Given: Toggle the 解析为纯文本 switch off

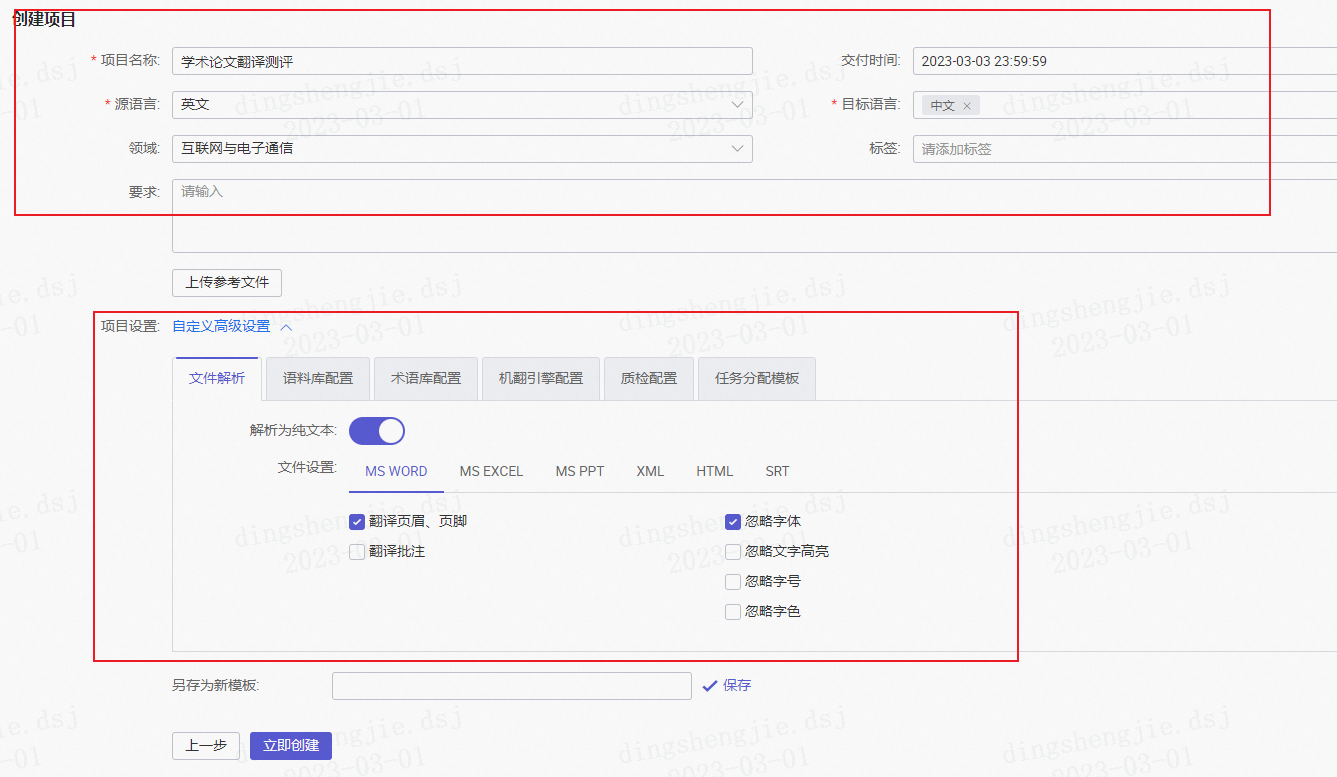Looking at the screenshot, I should coord(377,430).
